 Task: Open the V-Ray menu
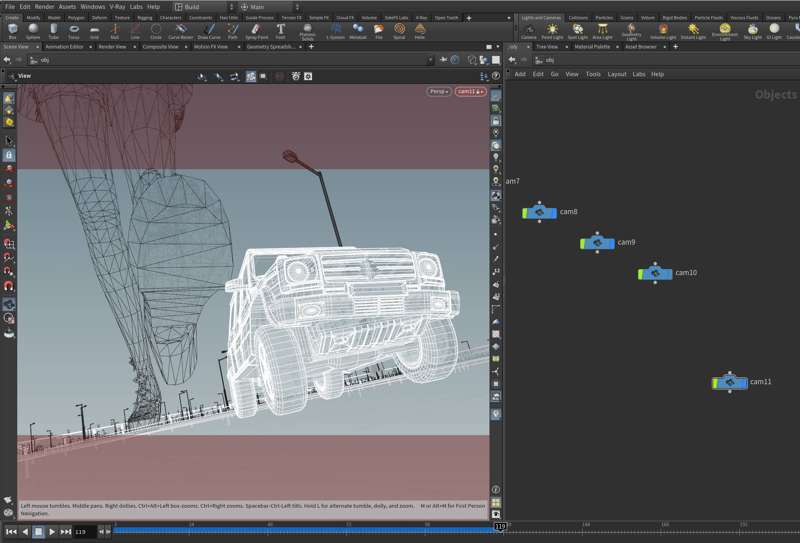(x=117, y=7)
